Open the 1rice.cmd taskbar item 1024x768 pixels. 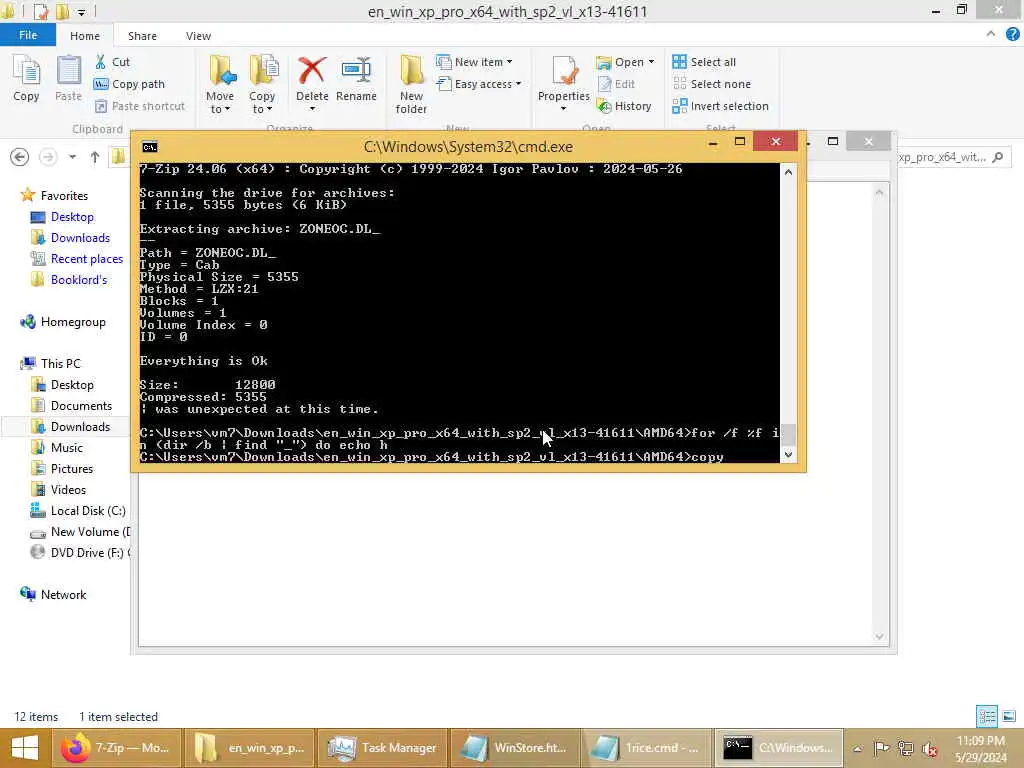647,748
